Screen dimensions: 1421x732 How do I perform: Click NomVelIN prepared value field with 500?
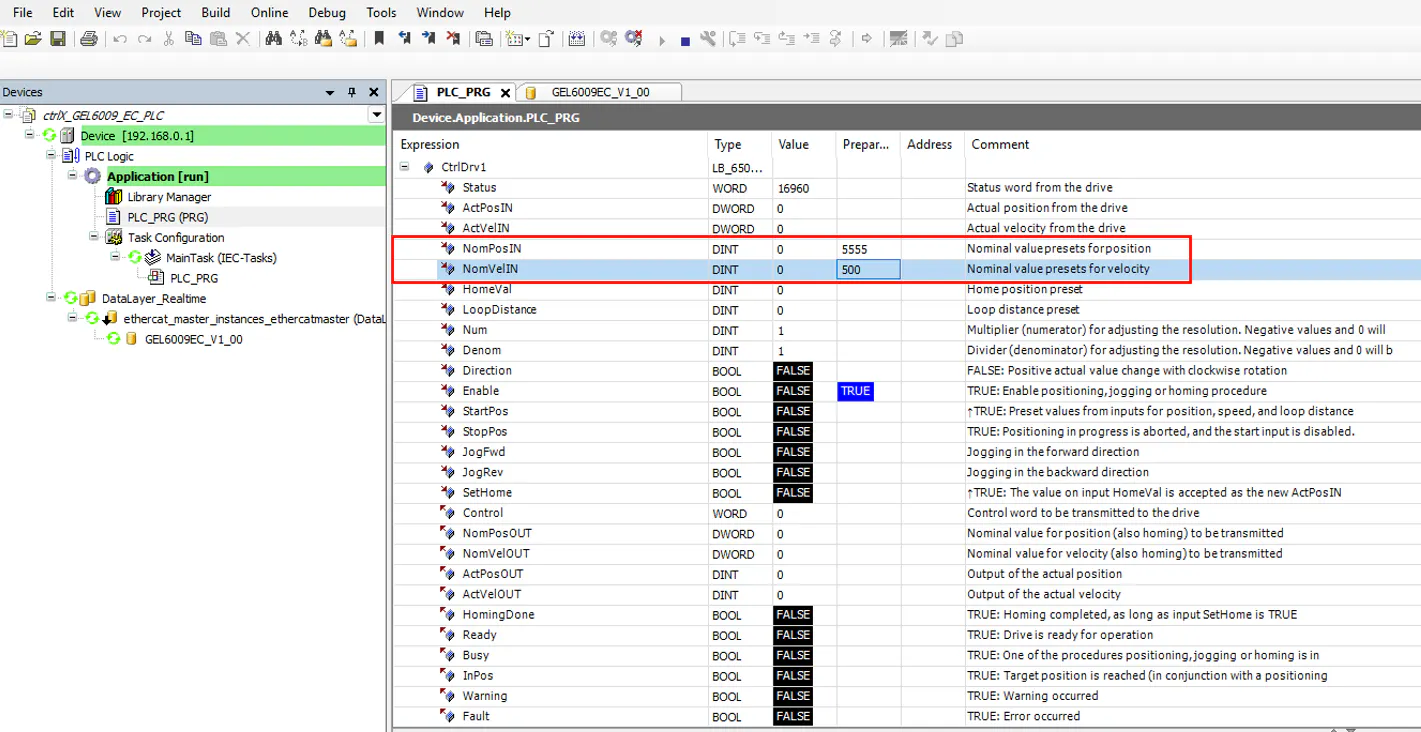(x=867, y=269)
